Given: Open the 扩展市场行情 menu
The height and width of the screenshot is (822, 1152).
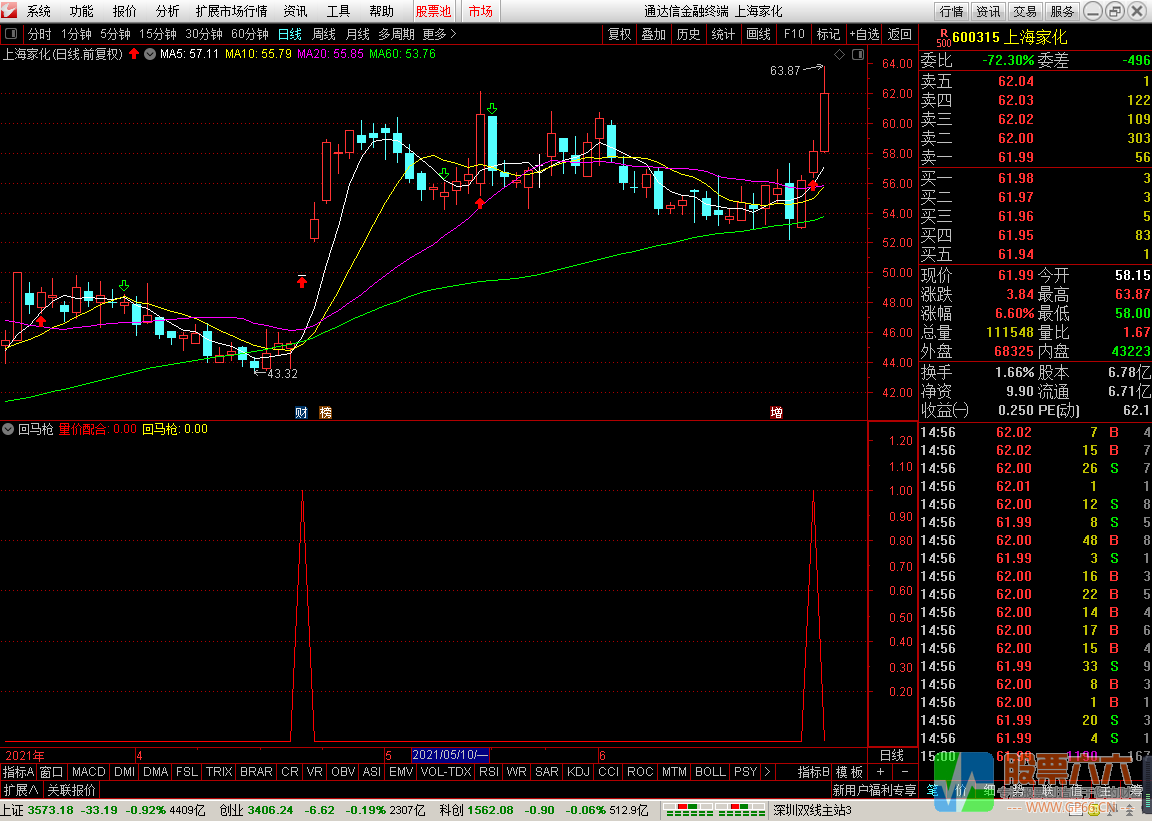Looking at the screenshot, I should [231, 11].
